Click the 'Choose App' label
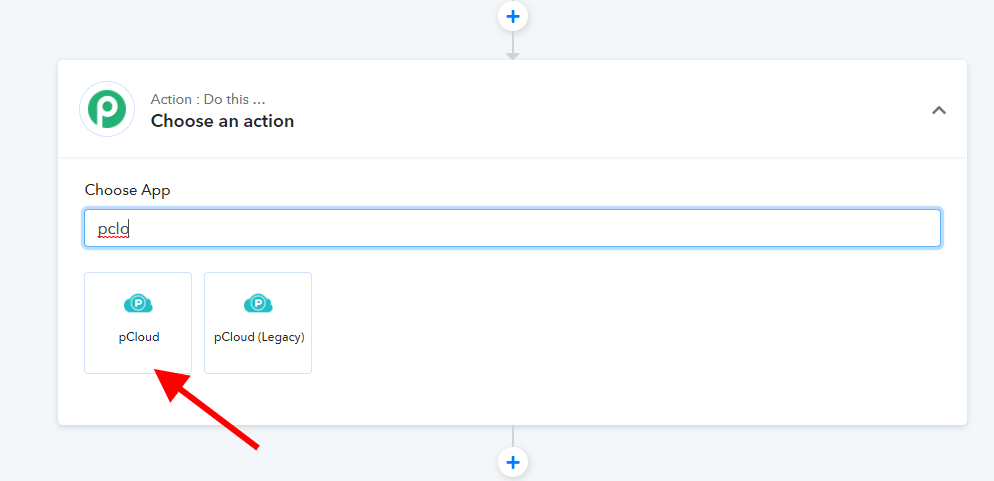The width and height of the screenshot is (994, 481). (127, 190)
